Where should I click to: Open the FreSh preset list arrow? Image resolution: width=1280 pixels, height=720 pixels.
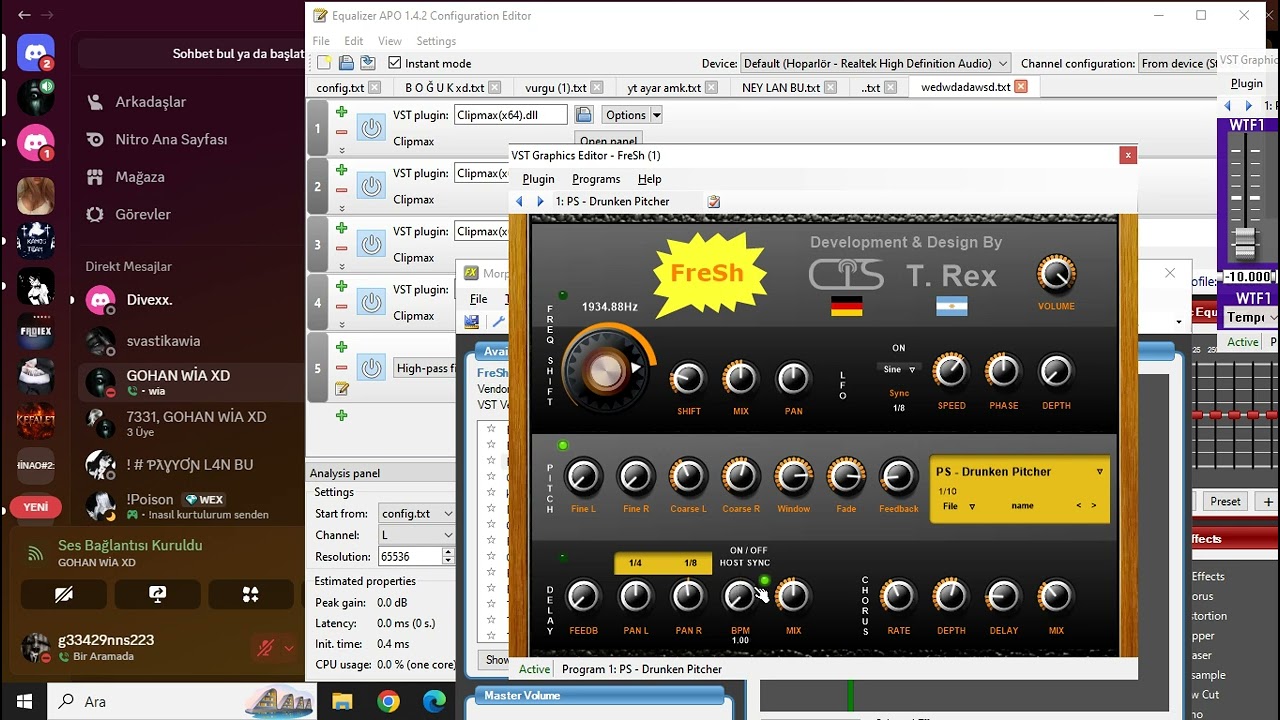pos(1100,472)
